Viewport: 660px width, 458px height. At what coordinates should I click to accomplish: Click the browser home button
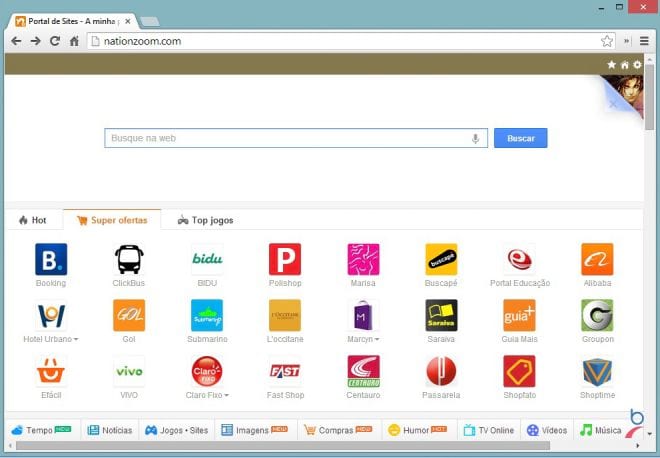pyautogui.click(x=74, y=41)
